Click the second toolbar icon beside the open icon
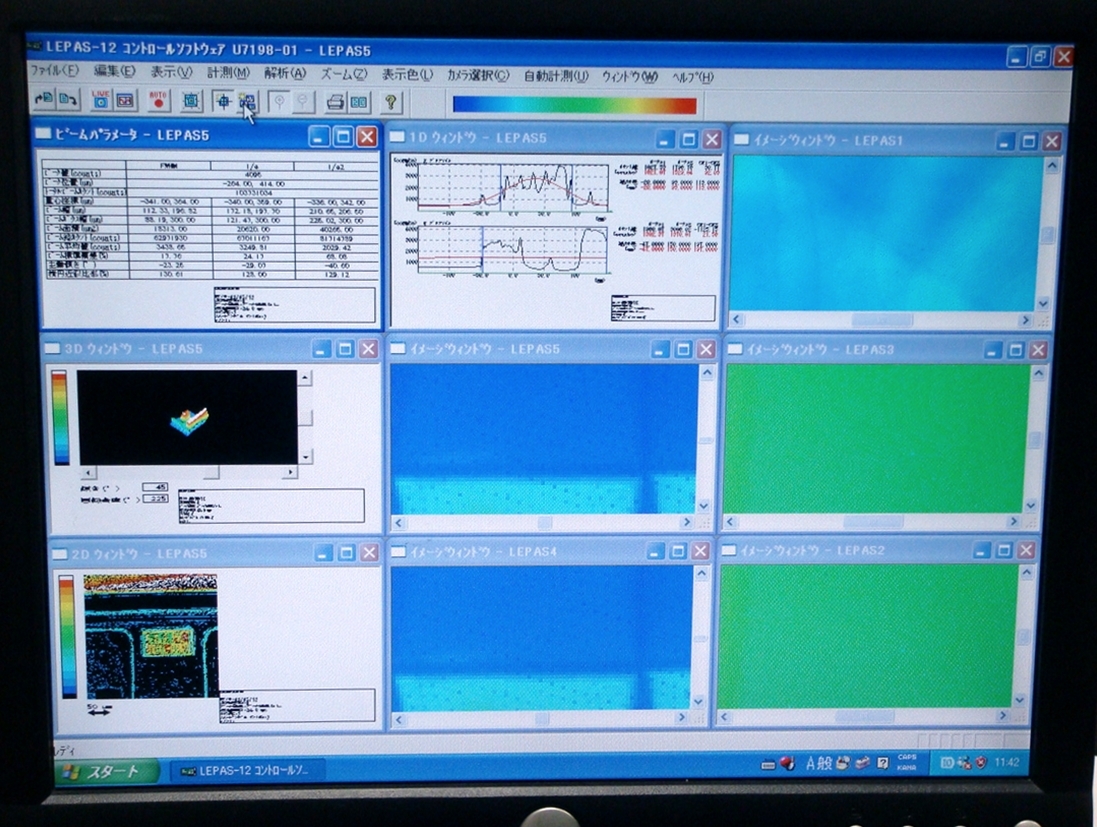 click(x=67, y=100)
